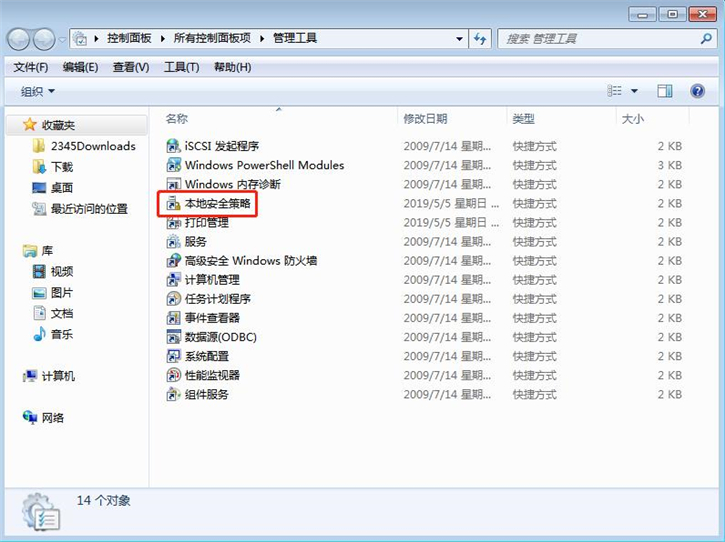725x542 pixels.
Task: Select the Windows 内存诊断 icon
Action: 173,185
